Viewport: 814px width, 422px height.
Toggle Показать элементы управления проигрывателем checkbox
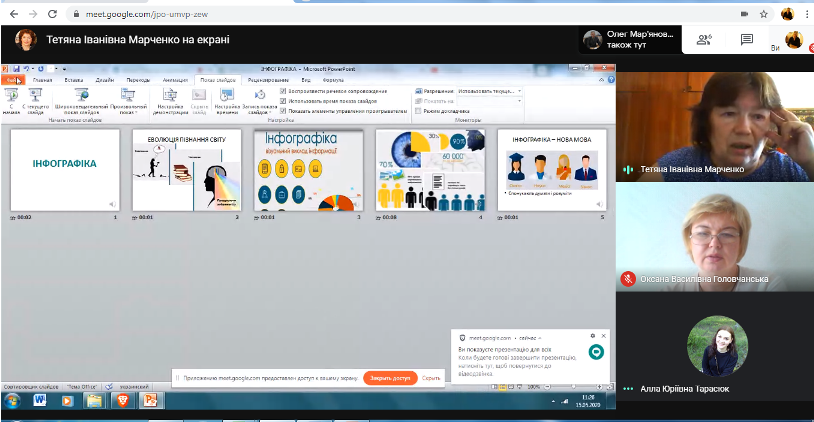[283, 111]
